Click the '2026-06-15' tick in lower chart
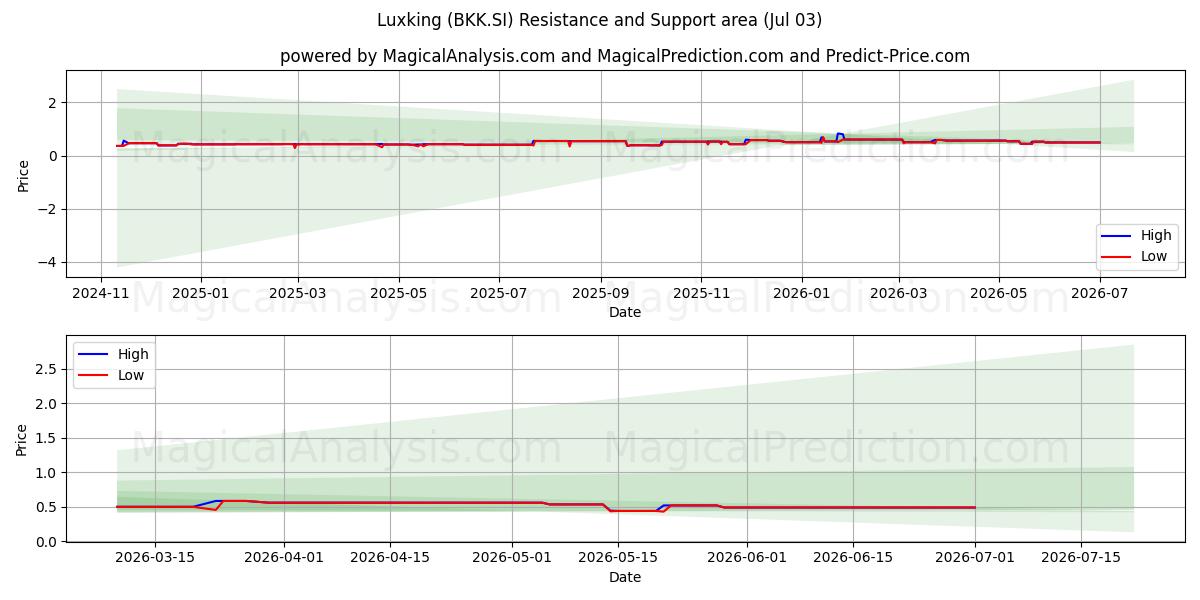This screenshot has width=1200, height=600. [x=853, y=559]
